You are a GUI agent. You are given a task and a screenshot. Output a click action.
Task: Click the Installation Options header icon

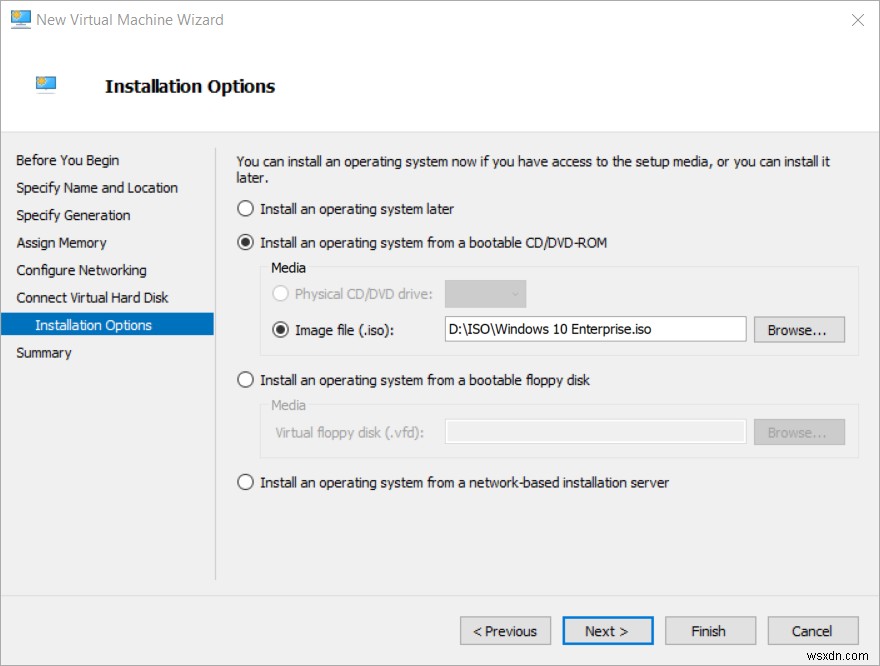click(45, 85)
